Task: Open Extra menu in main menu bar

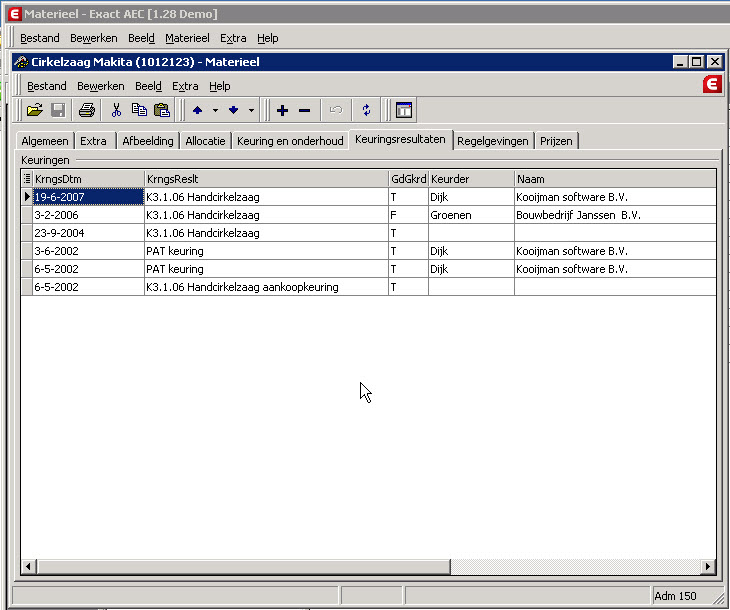Action: pyautogui.click(x=233, y=38)
